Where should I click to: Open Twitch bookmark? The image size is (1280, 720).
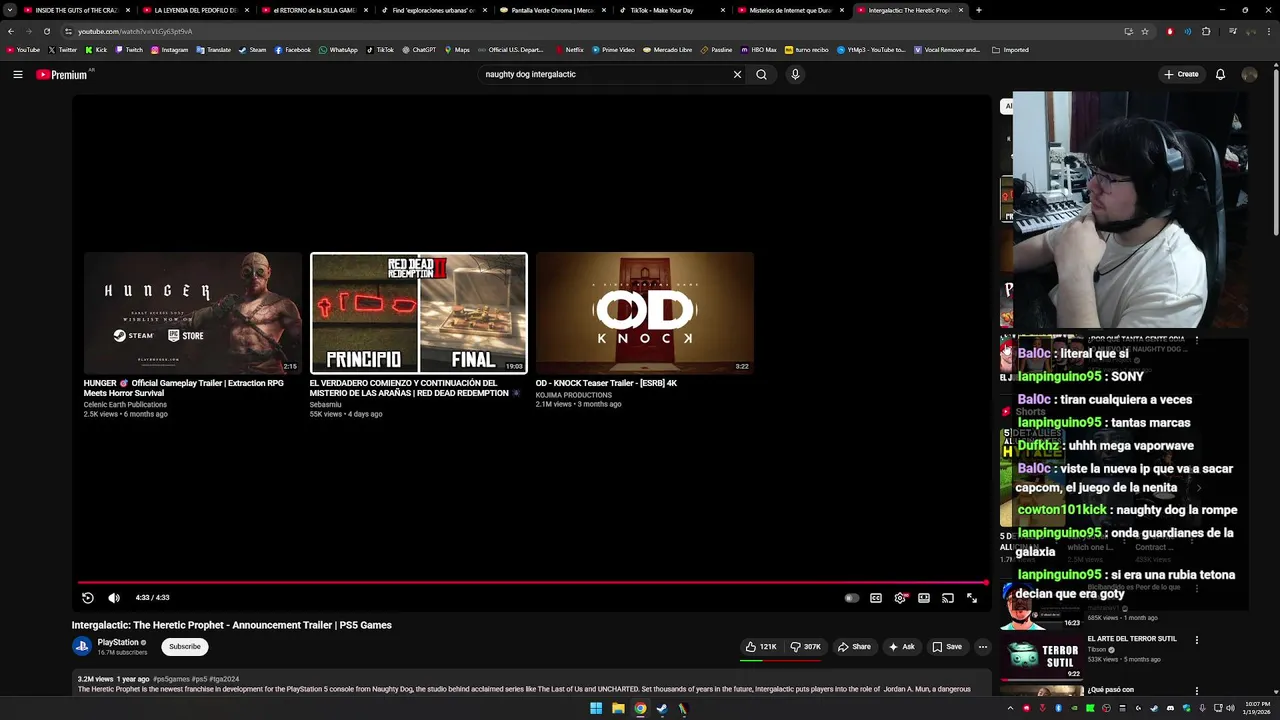pos(129,49)
